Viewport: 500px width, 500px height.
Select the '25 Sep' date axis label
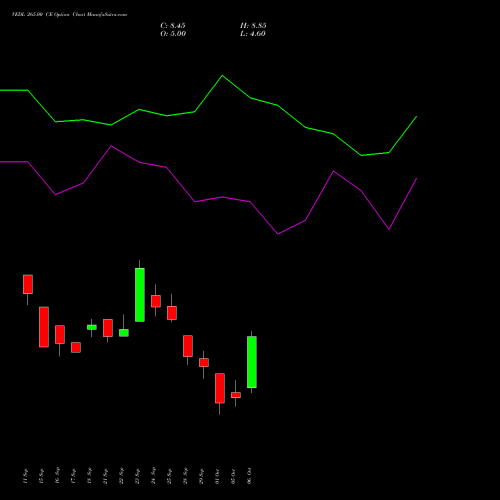(x=169, y=476)
